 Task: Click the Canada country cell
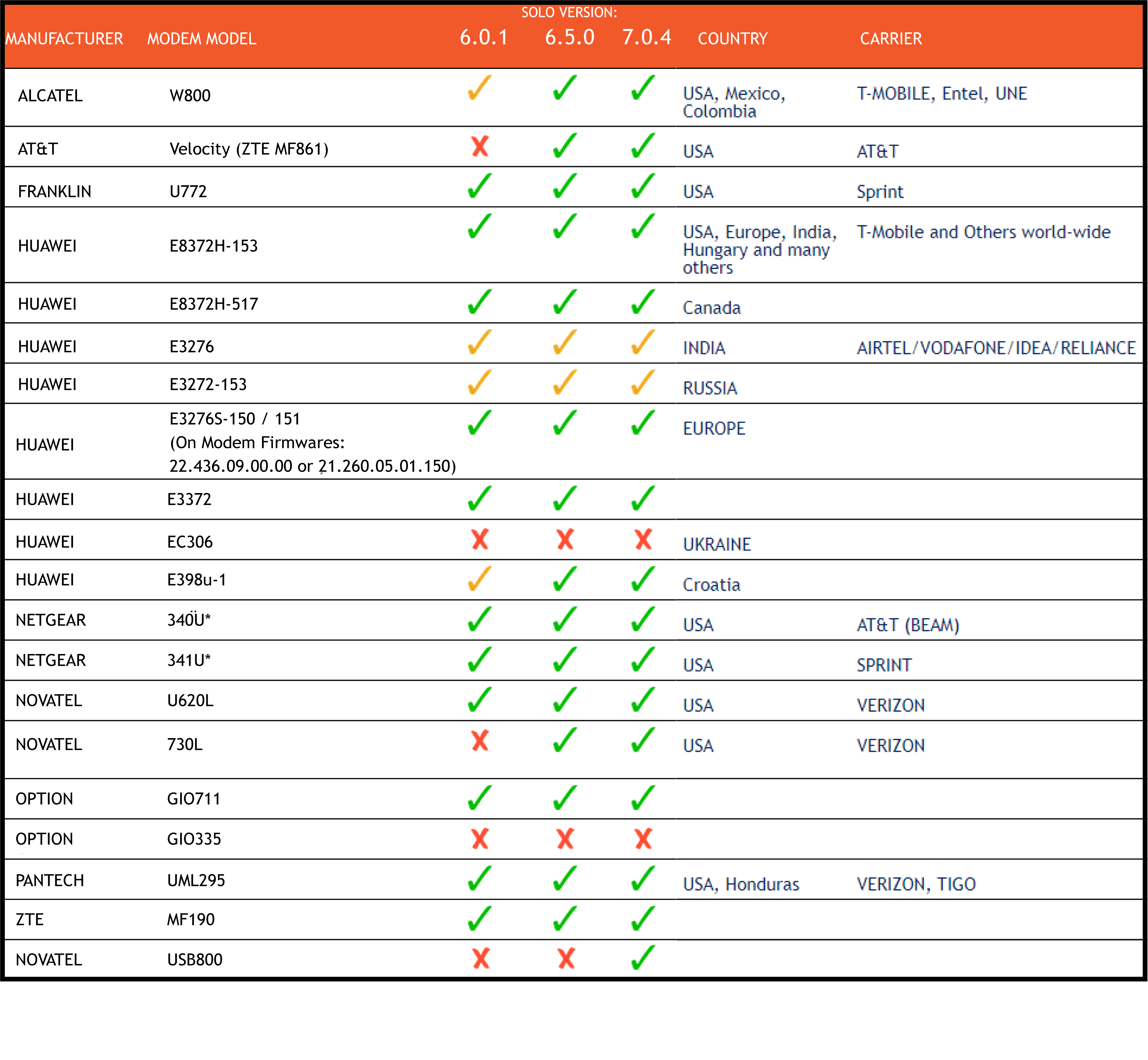pos(712,308)
